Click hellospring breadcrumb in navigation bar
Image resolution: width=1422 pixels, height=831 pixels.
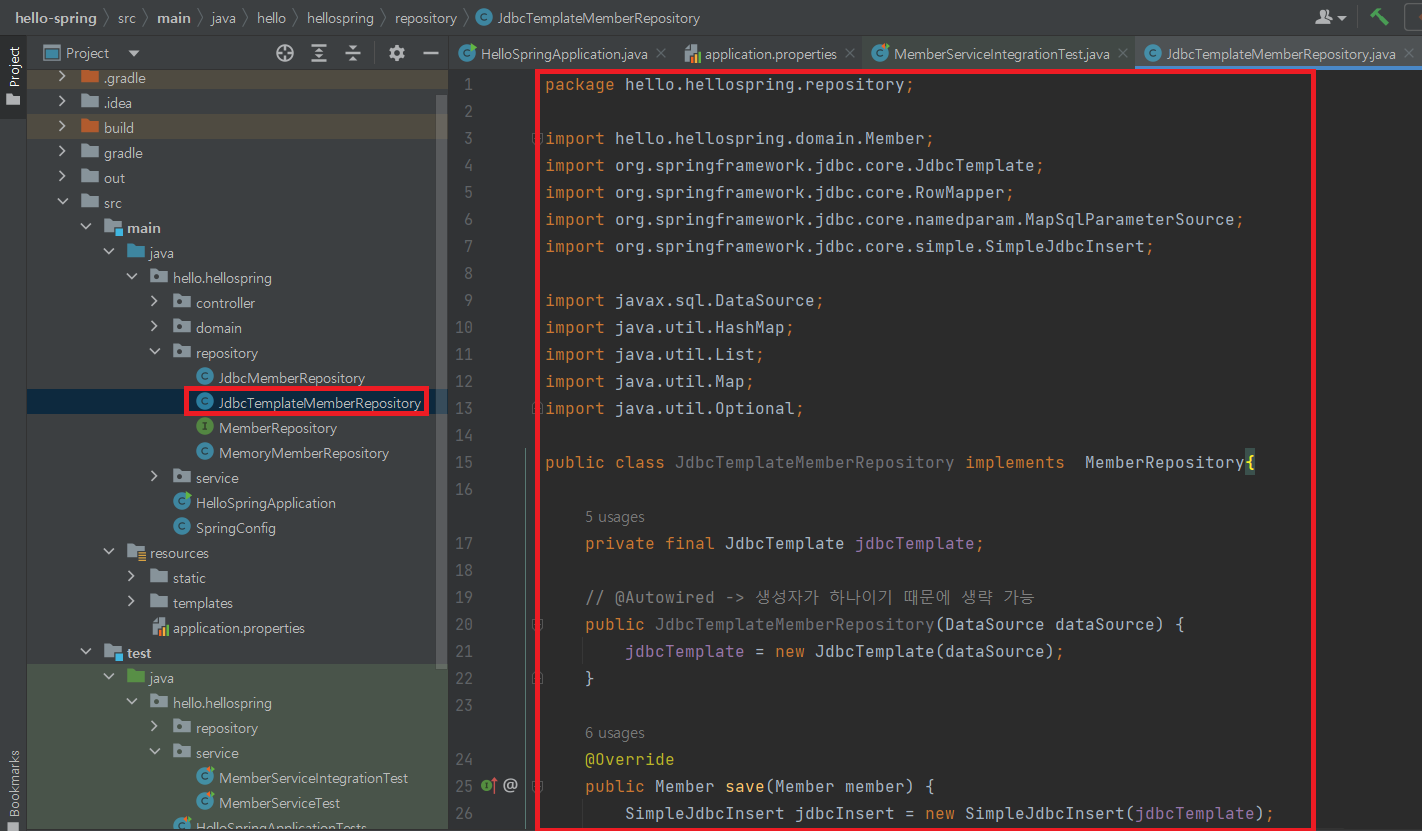(x=340, y=18)
